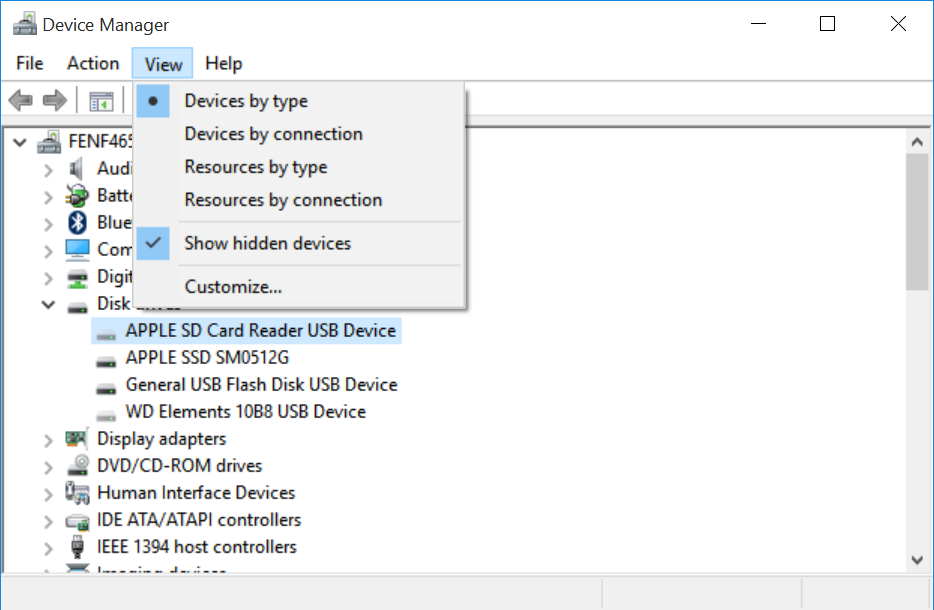The height and width of the screenshot is (610, 934).
Task: Click the show/hide console tree toolbar icon
Action: pos(101,101)
